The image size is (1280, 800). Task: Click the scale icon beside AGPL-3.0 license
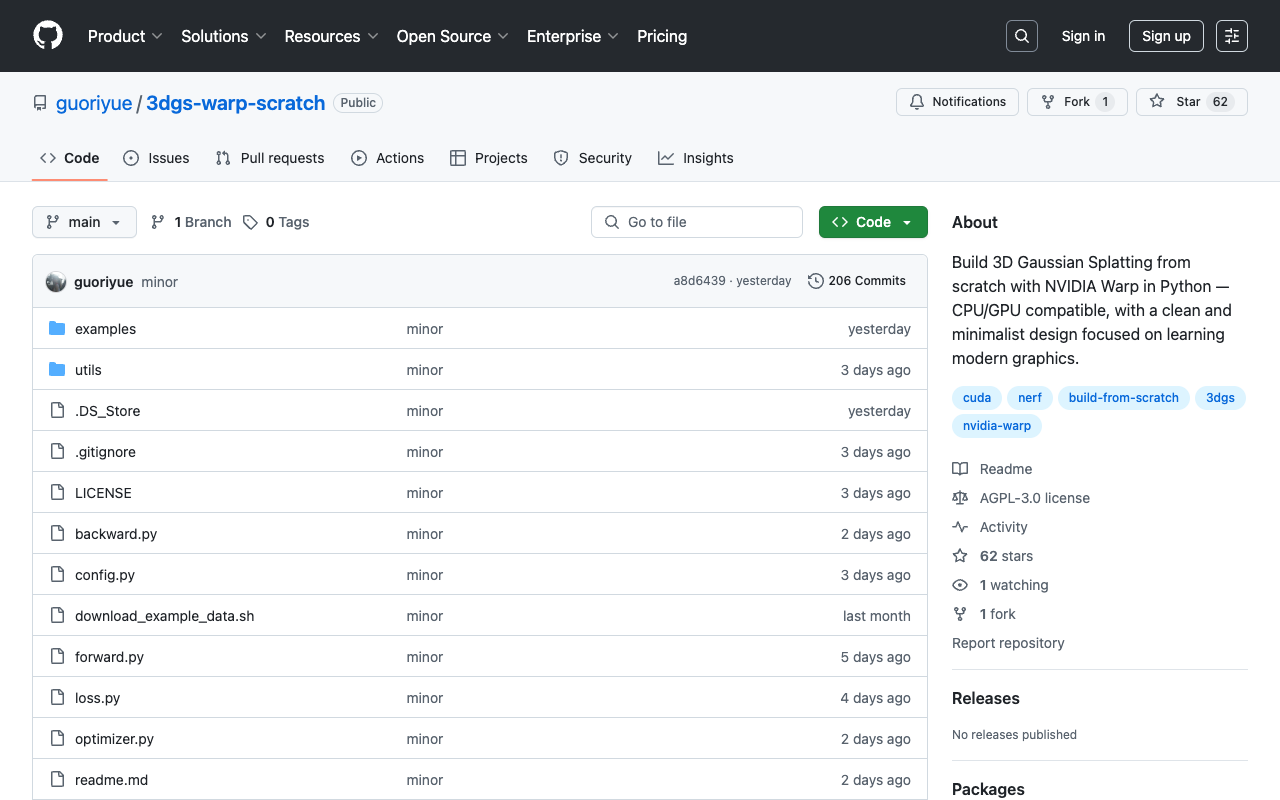click(x=960, y=498)
